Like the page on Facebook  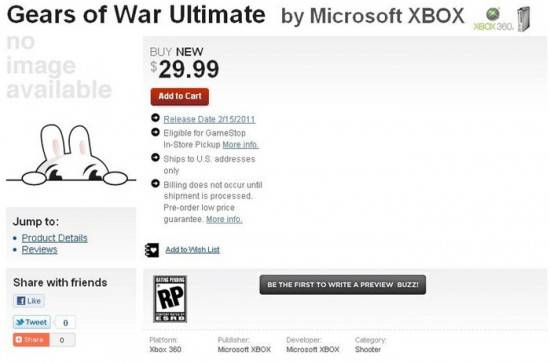[29, 301]
